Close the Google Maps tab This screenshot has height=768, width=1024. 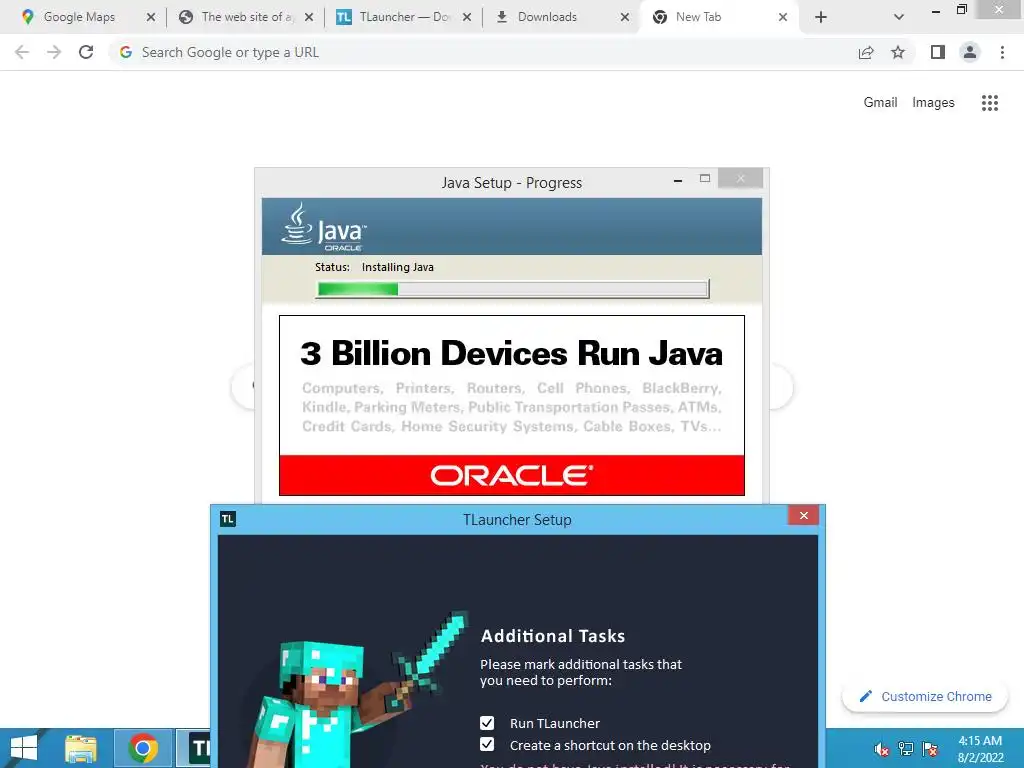coord(151,18)
